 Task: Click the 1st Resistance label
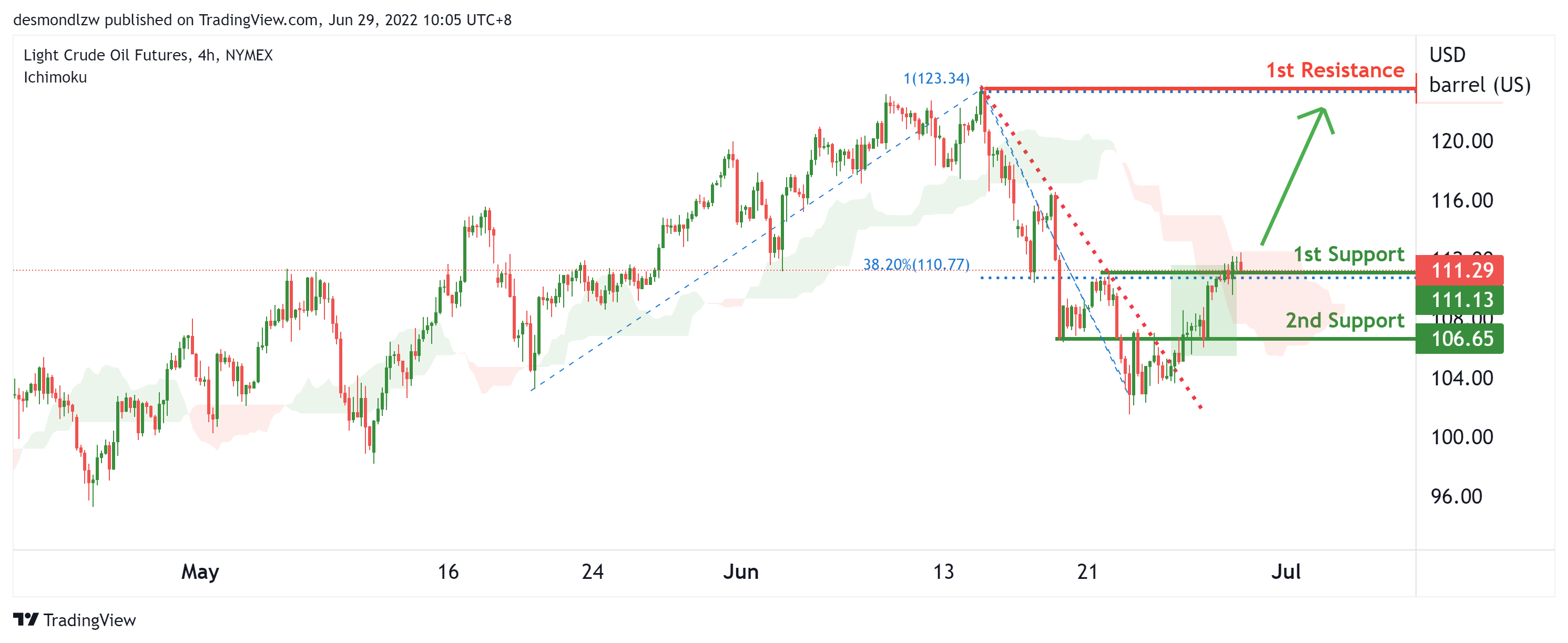[1335, 70]
